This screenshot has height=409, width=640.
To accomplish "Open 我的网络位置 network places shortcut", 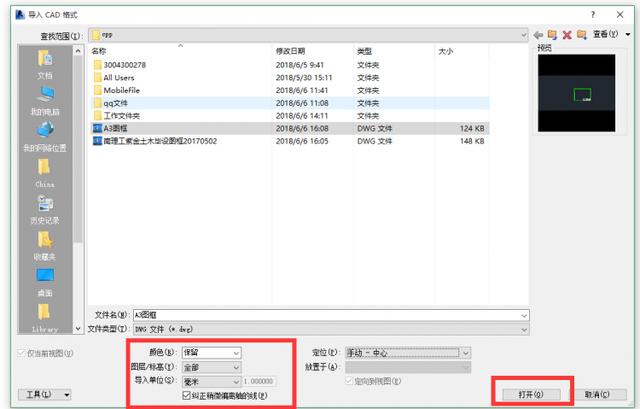I will [x=45, y=137].
